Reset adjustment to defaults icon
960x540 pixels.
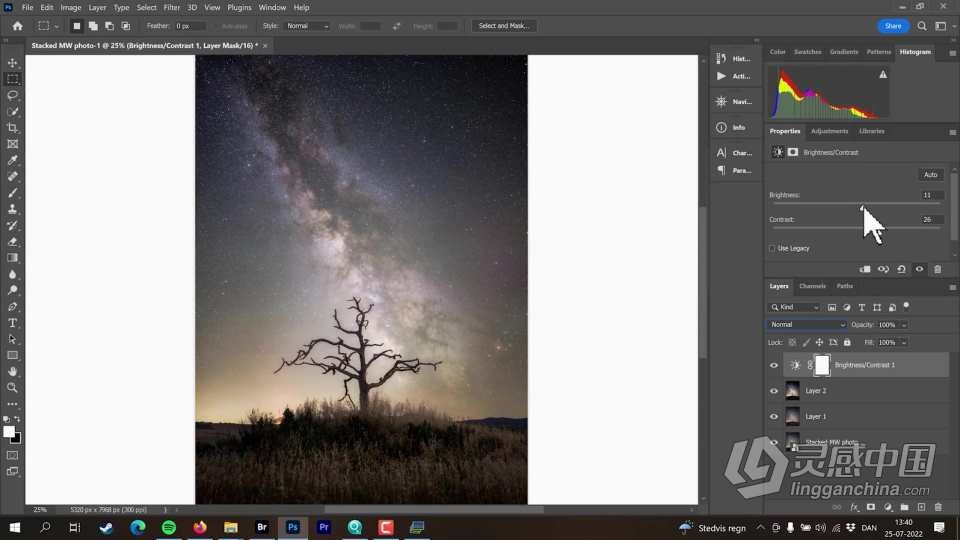[x=901, y=269]
